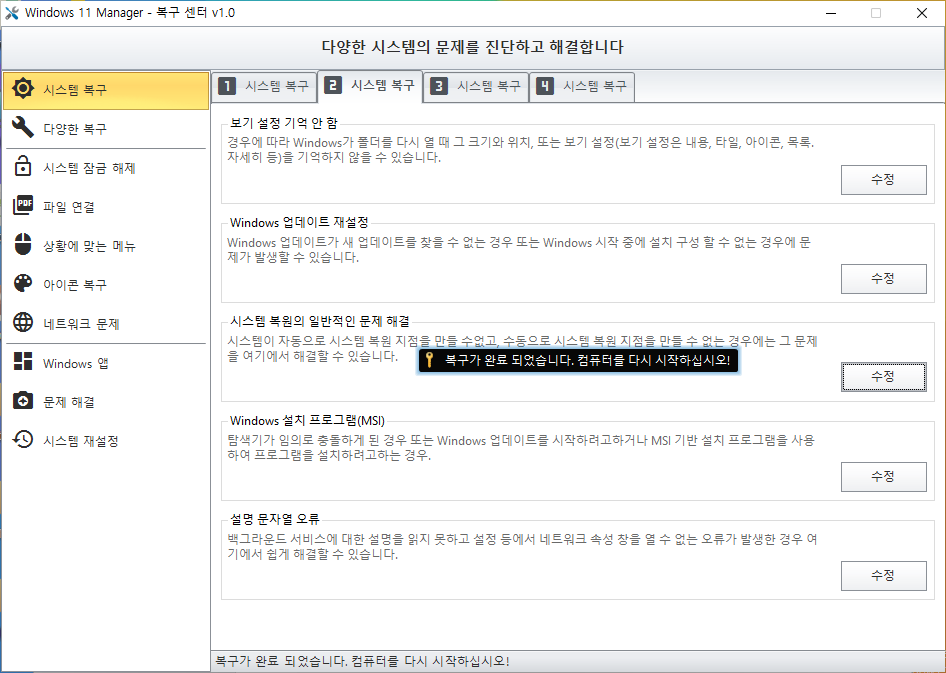Click the globe icon for 네트워크 문제
Screen dimensions: 946x673
(23, 323)
